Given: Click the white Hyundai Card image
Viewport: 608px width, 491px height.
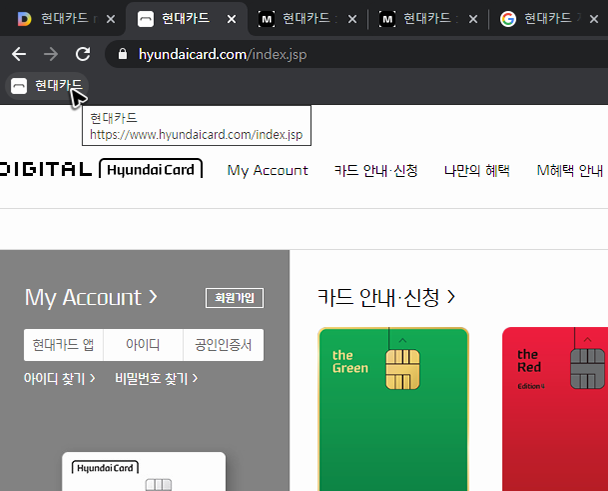Looking at the screenshot, I should pos(144,471).
